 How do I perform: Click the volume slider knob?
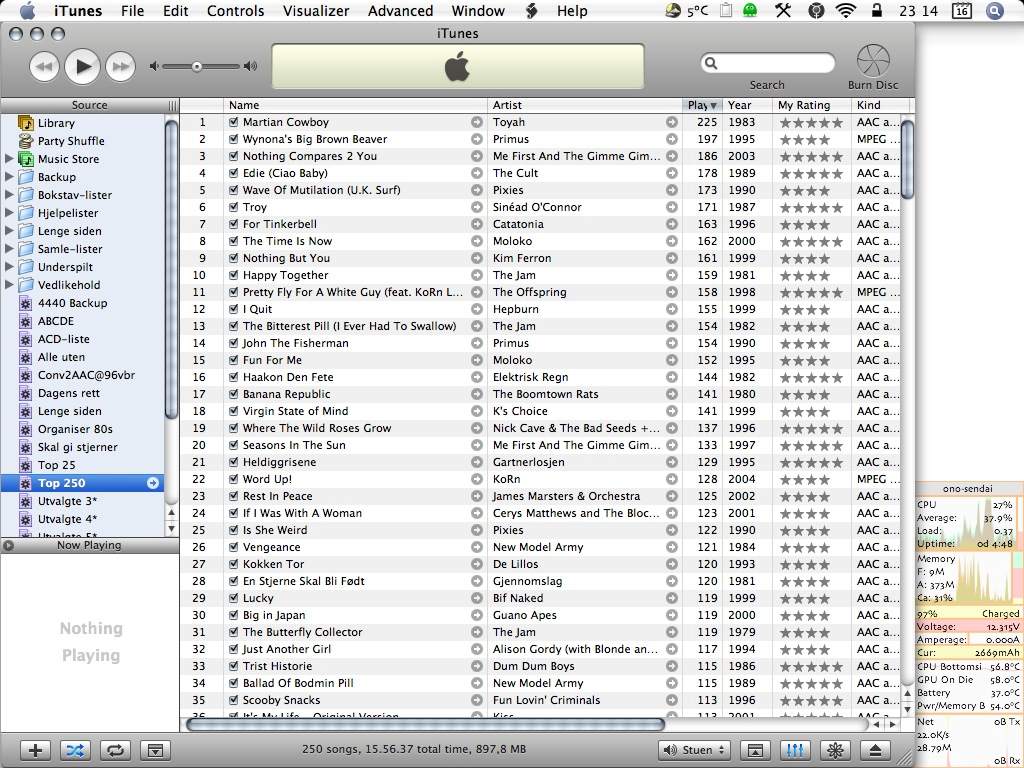coord(197,67)
